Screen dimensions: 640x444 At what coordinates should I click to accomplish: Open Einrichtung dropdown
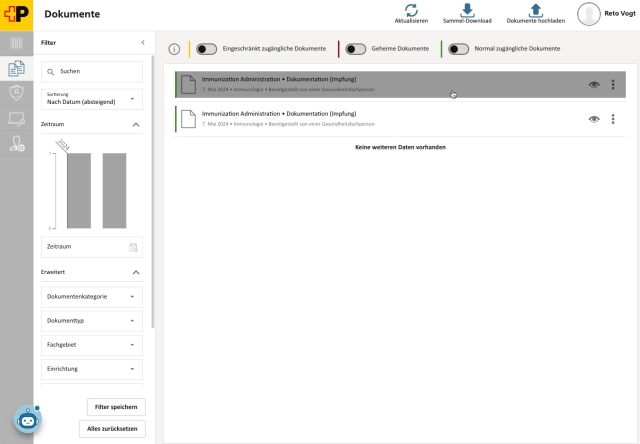point(92,369)
